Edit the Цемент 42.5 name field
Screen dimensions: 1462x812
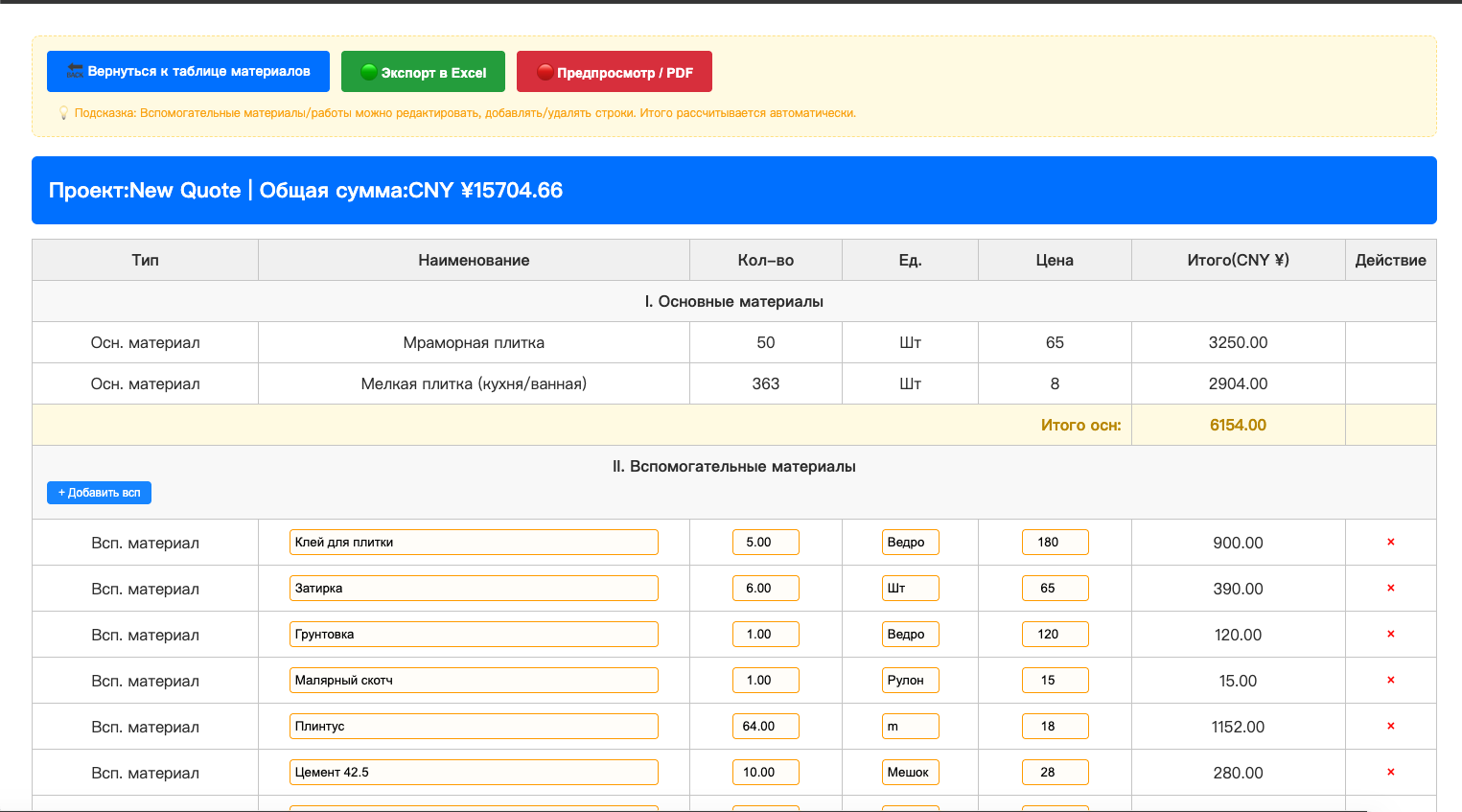coord(474,773)
